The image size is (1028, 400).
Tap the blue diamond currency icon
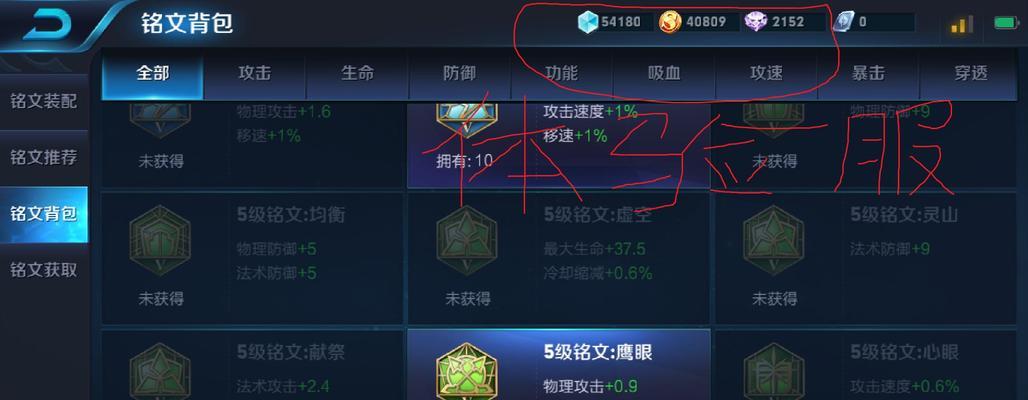(588, 22)
